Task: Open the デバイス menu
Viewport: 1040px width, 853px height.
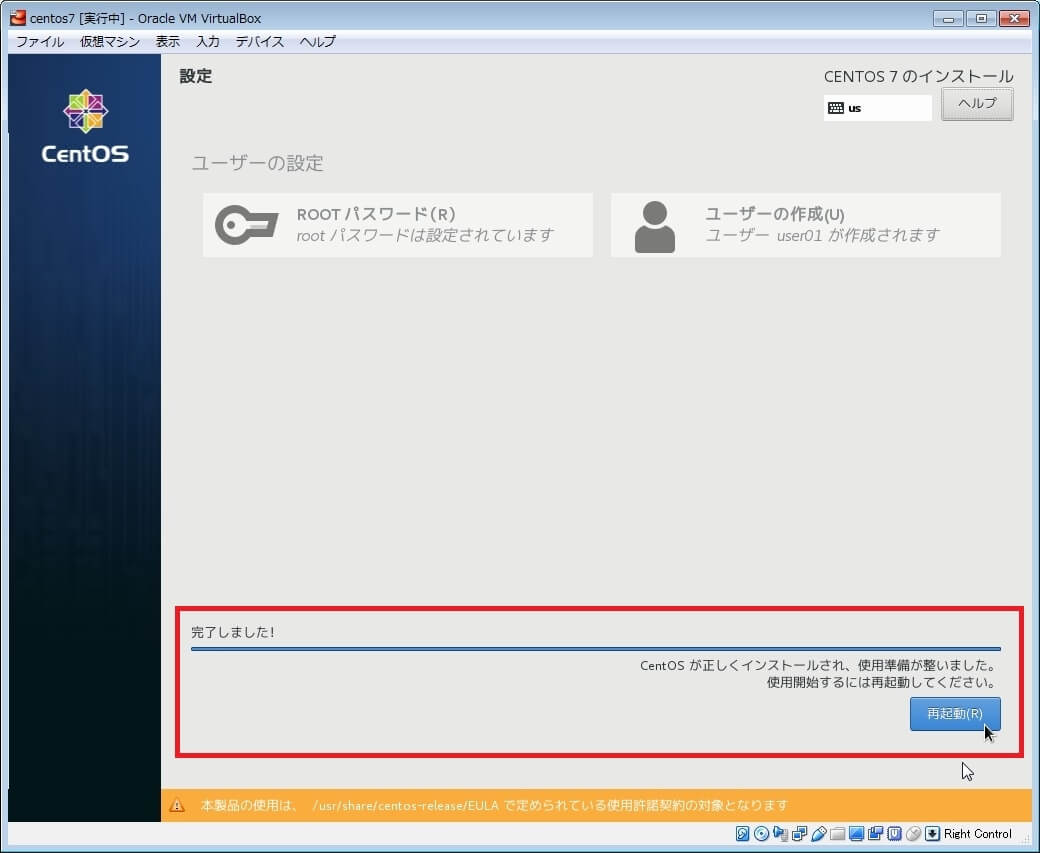Action: pyautogui.click(x=260, y=42)
